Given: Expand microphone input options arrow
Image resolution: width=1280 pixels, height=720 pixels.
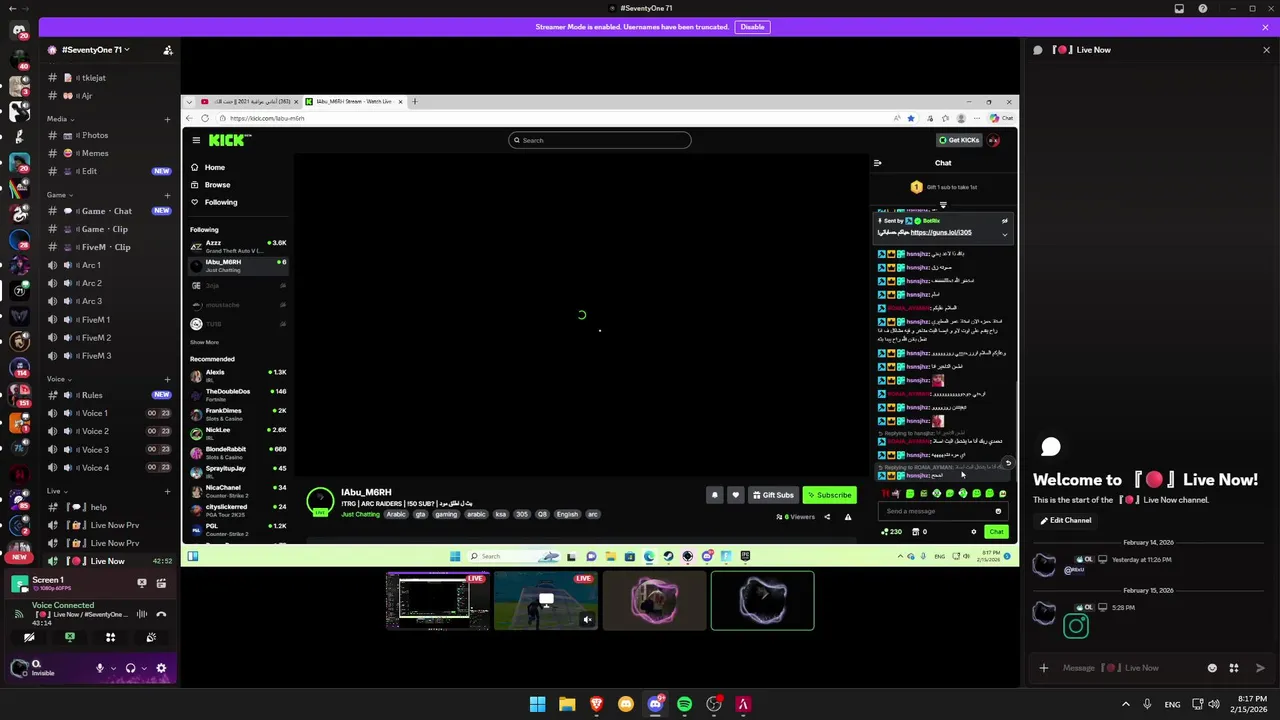Looking at the screenshot, I should coord(113,668).
